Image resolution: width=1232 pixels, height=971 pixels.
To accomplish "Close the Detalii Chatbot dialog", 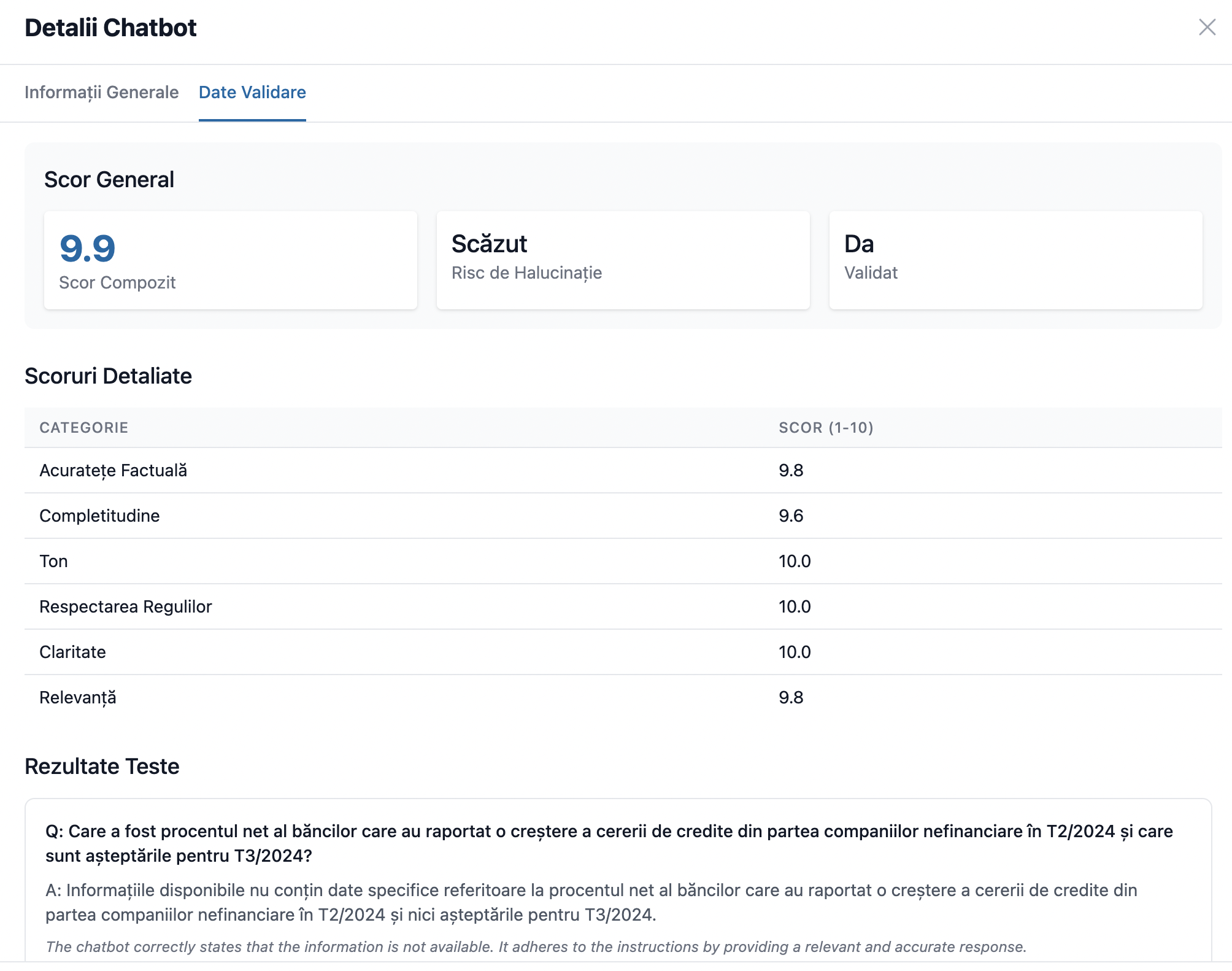I will [1207, 27].
